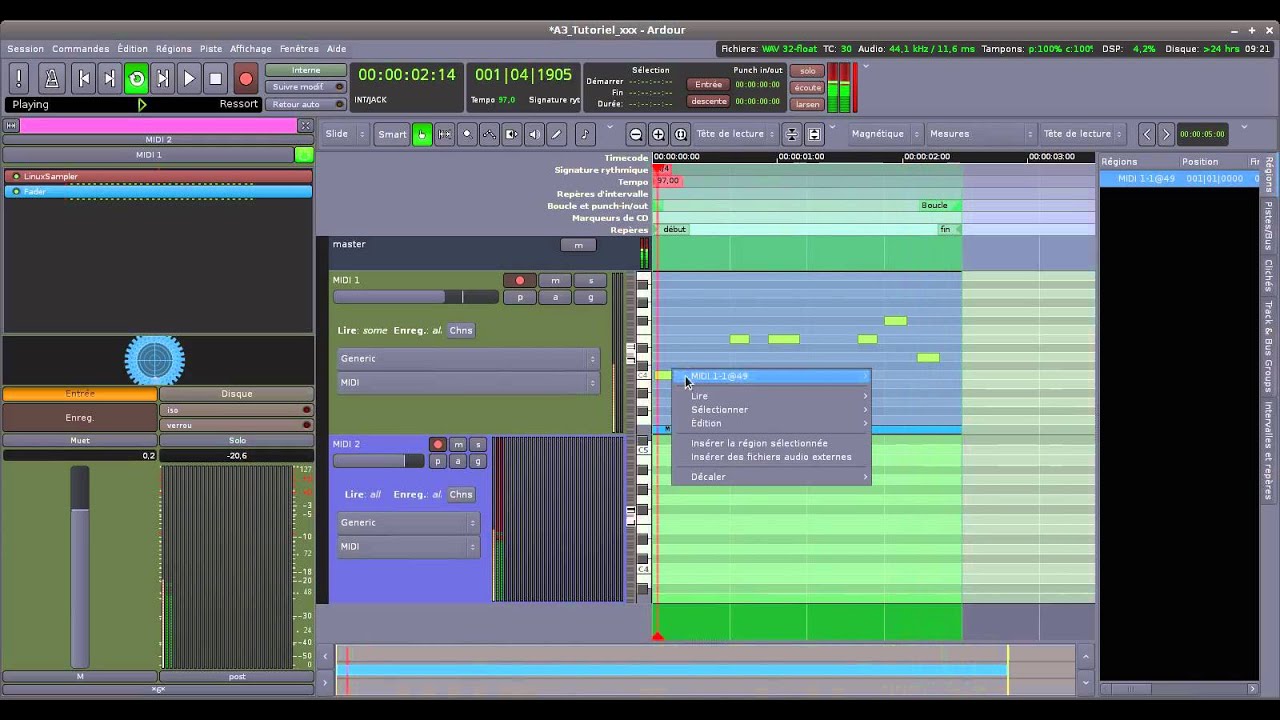Nudge forward with right arrow button
The image size is (1280, 720).
1165,134
